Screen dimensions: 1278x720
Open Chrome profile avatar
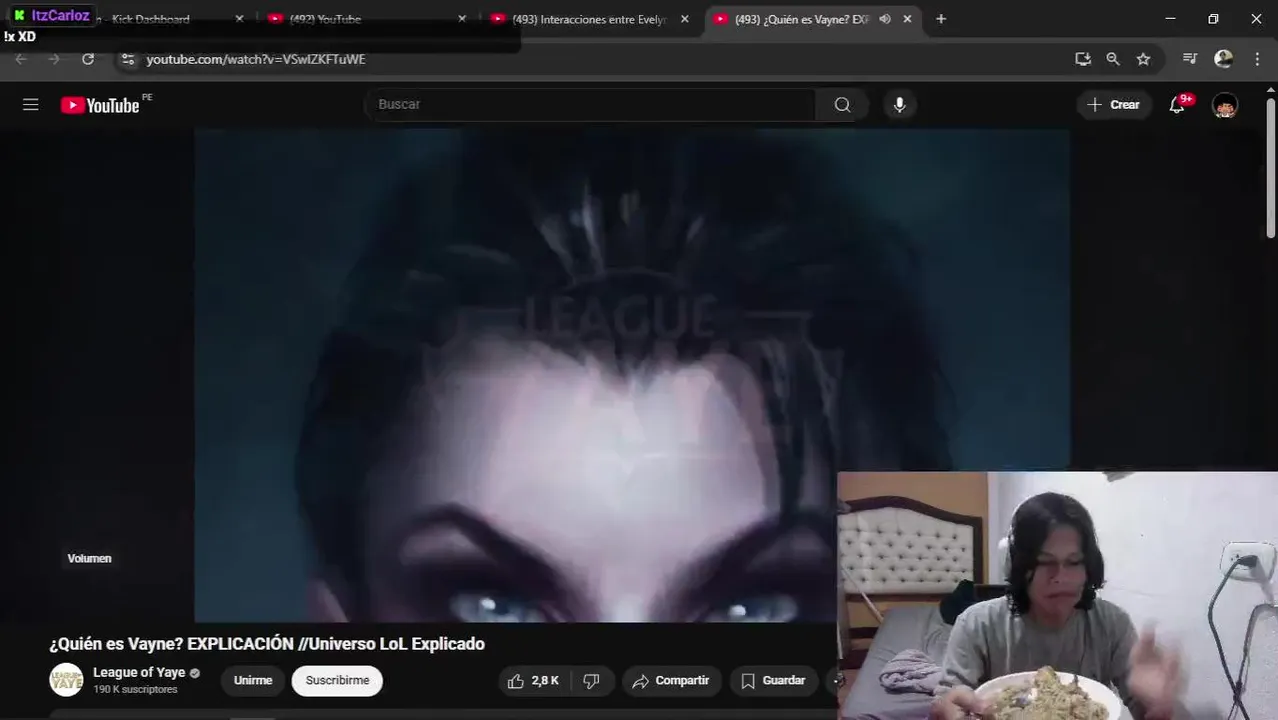(x=1223, y=59)
